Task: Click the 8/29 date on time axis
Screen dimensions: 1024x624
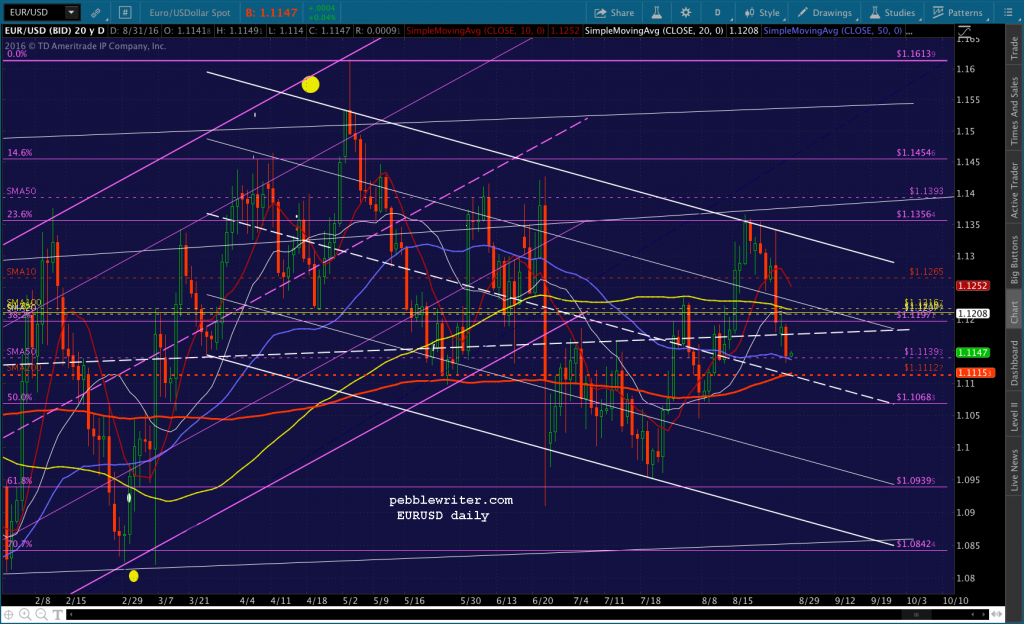Action: tap(808, 601)
